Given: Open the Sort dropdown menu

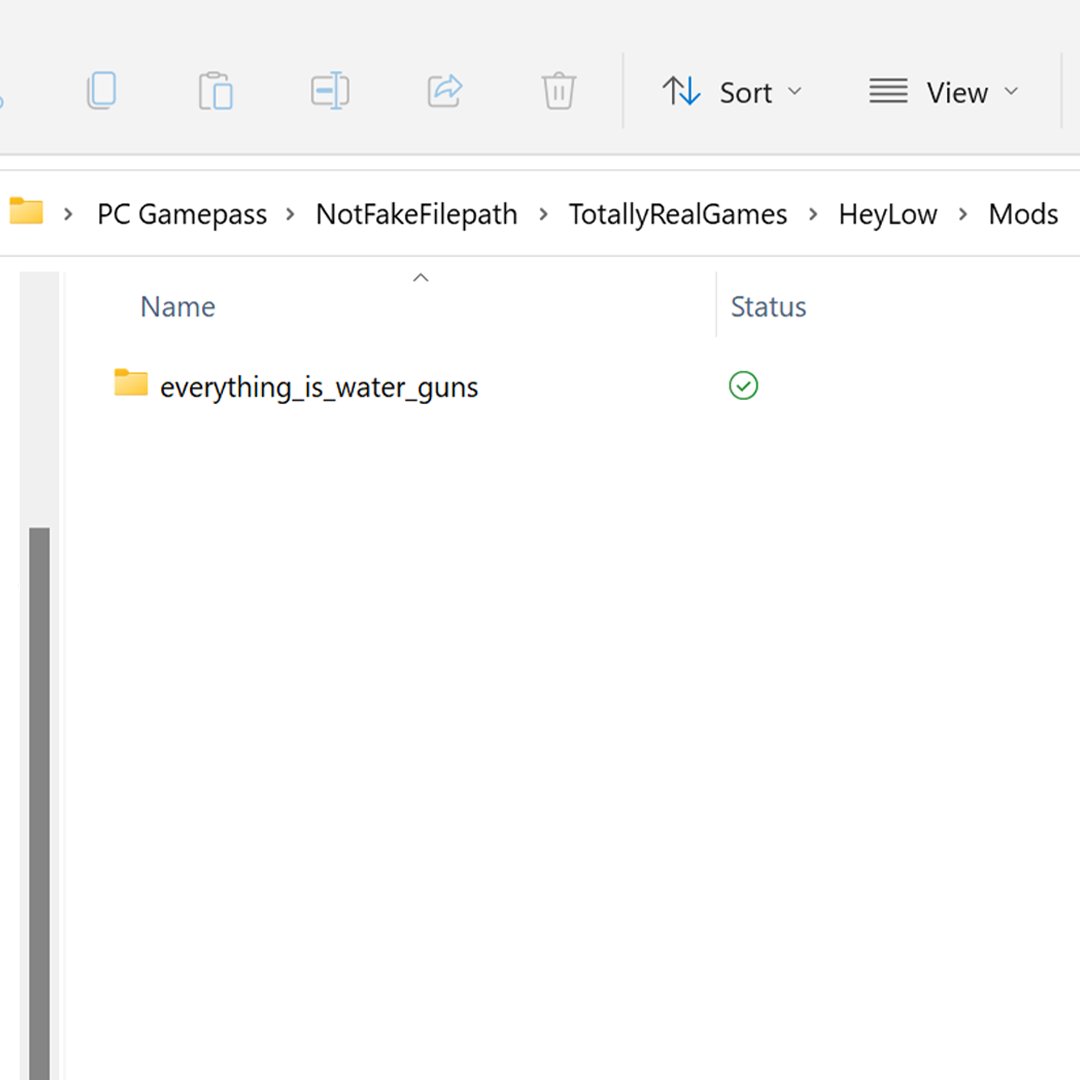Looking at the screenshot, I should point(731,92).
